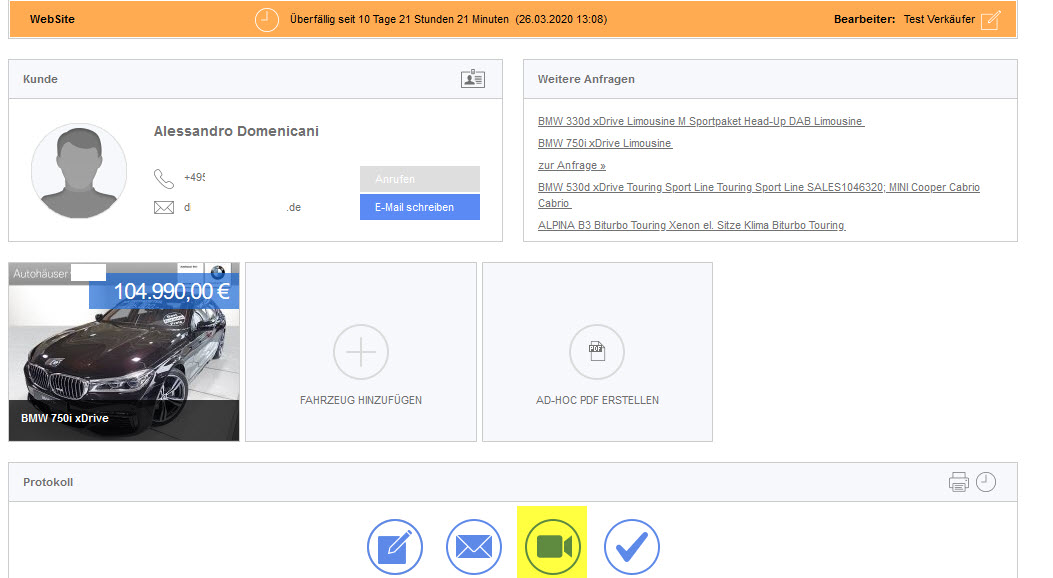Click the customer avatar picture
The width and height of the screenshot is (1053, 578).
click(x=79, y=171)
